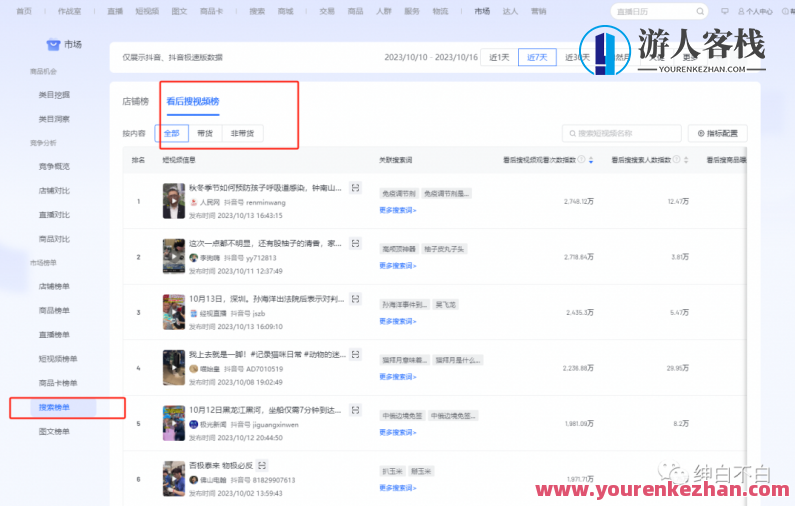Click the avatar of account yy712813
This screenshot has width=795, height=506.
point(193,258)
